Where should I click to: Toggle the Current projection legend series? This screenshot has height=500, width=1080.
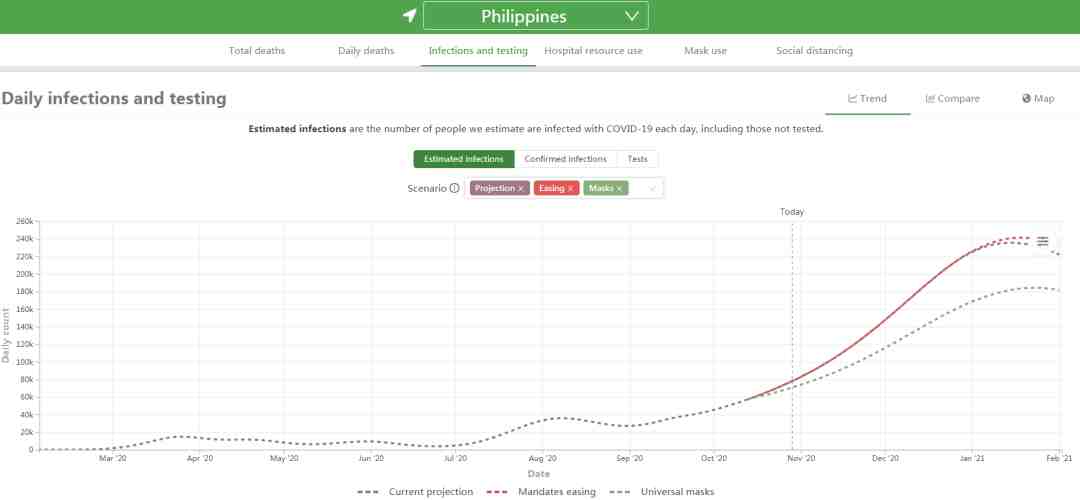(x=415, y=492)
